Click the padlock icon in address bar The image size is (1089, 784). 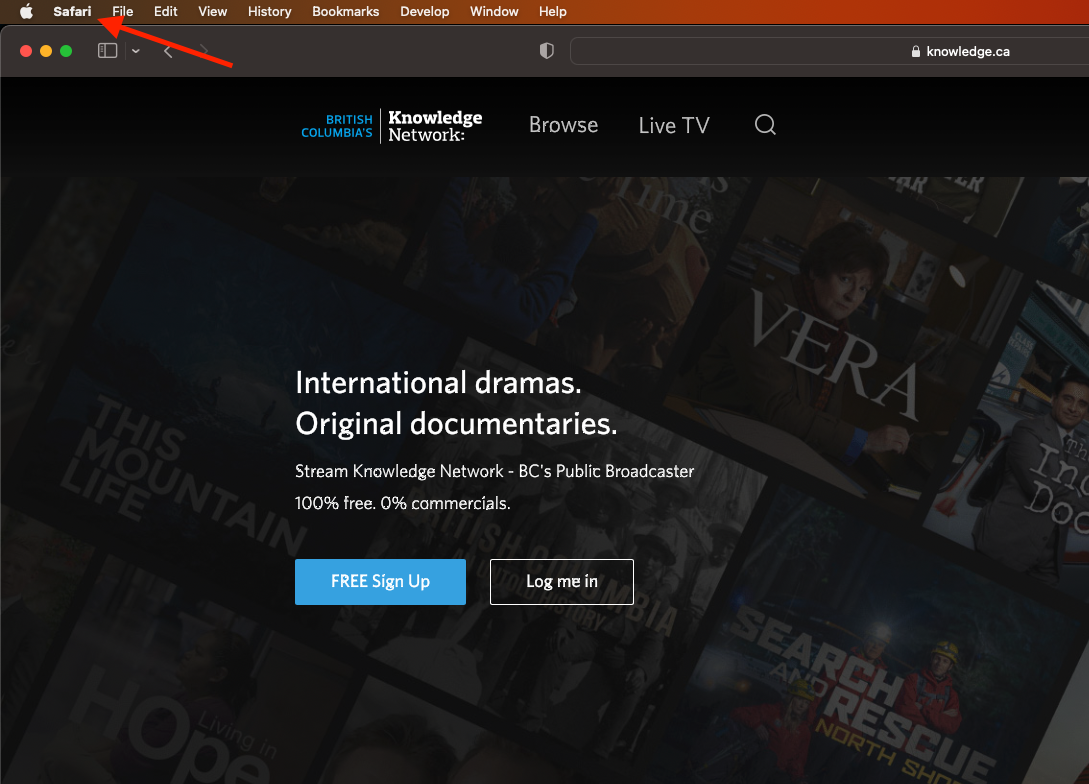[915, 51]
